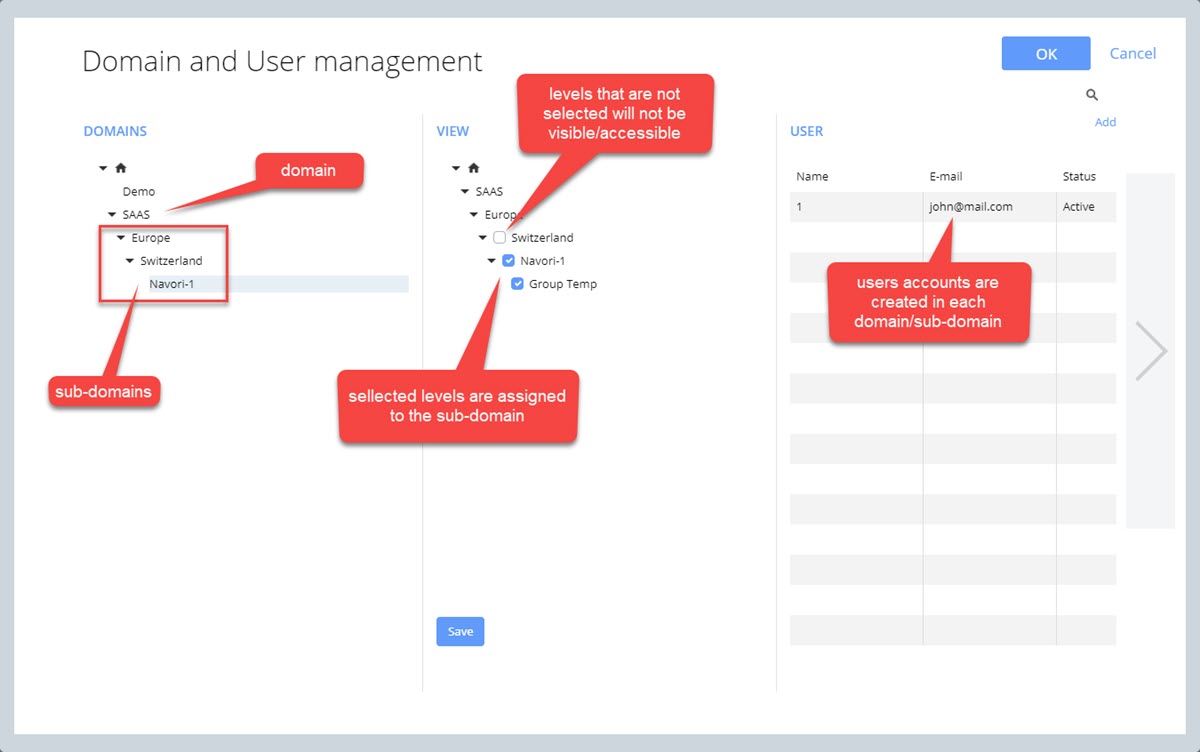Click the VIEW panel heading
Screen dimensions: 1200x752
[x=453, y=131]
